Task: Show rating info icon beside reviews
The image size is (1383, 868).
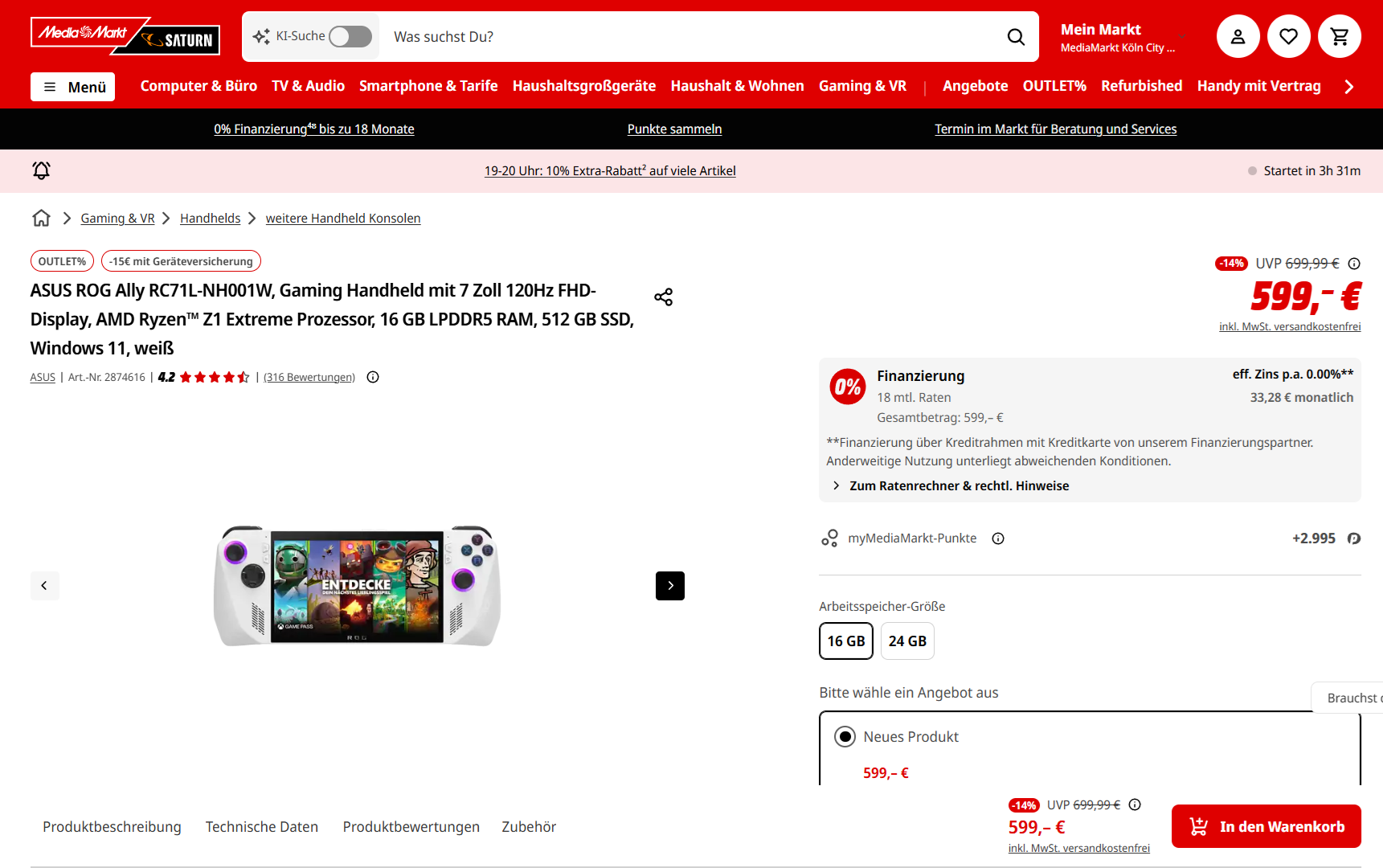Action: [x=373, y=377]
